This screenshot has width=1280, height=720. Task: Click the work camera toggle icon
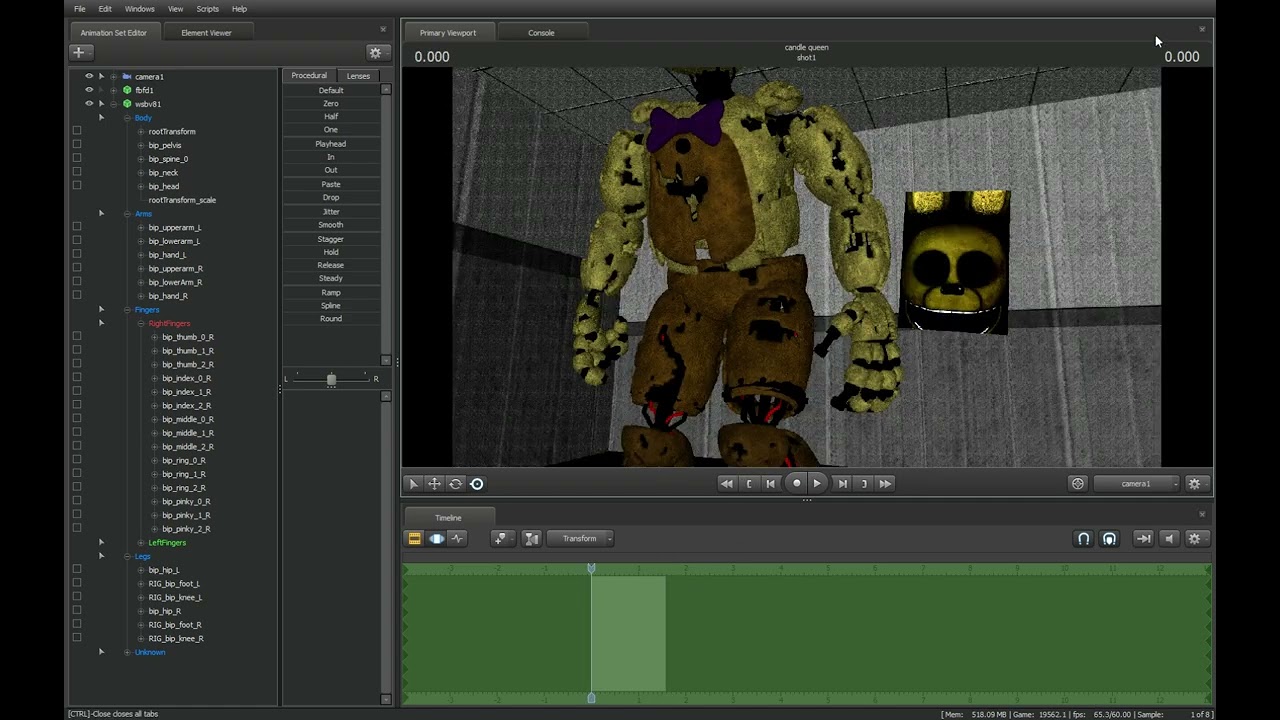(x=1078, y=484)
